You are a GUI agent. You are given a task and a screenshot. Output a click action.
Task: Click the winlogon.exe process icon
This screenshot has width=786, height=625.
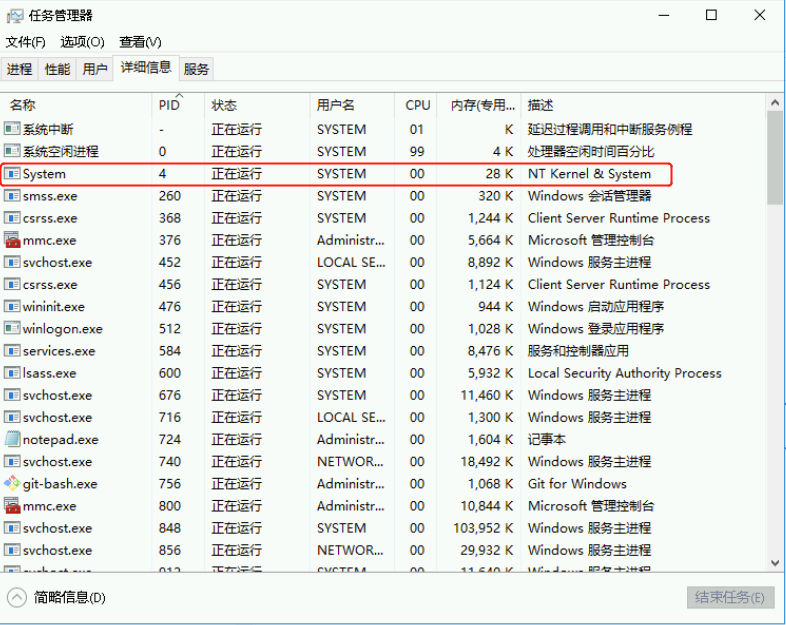click(x=12, y=329)
